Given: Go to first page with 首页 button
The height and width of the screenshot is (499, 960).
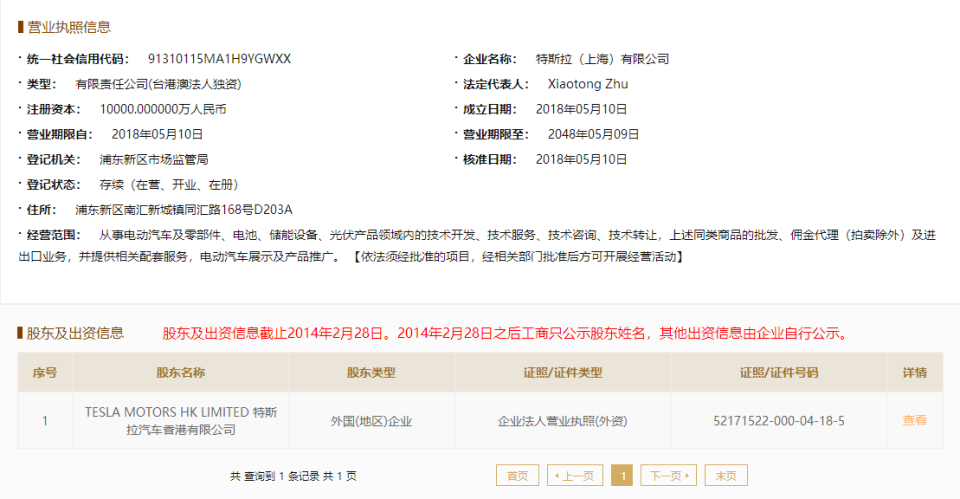Looking at the screenshot, I should pyautogui.click(x=517, y=476).
